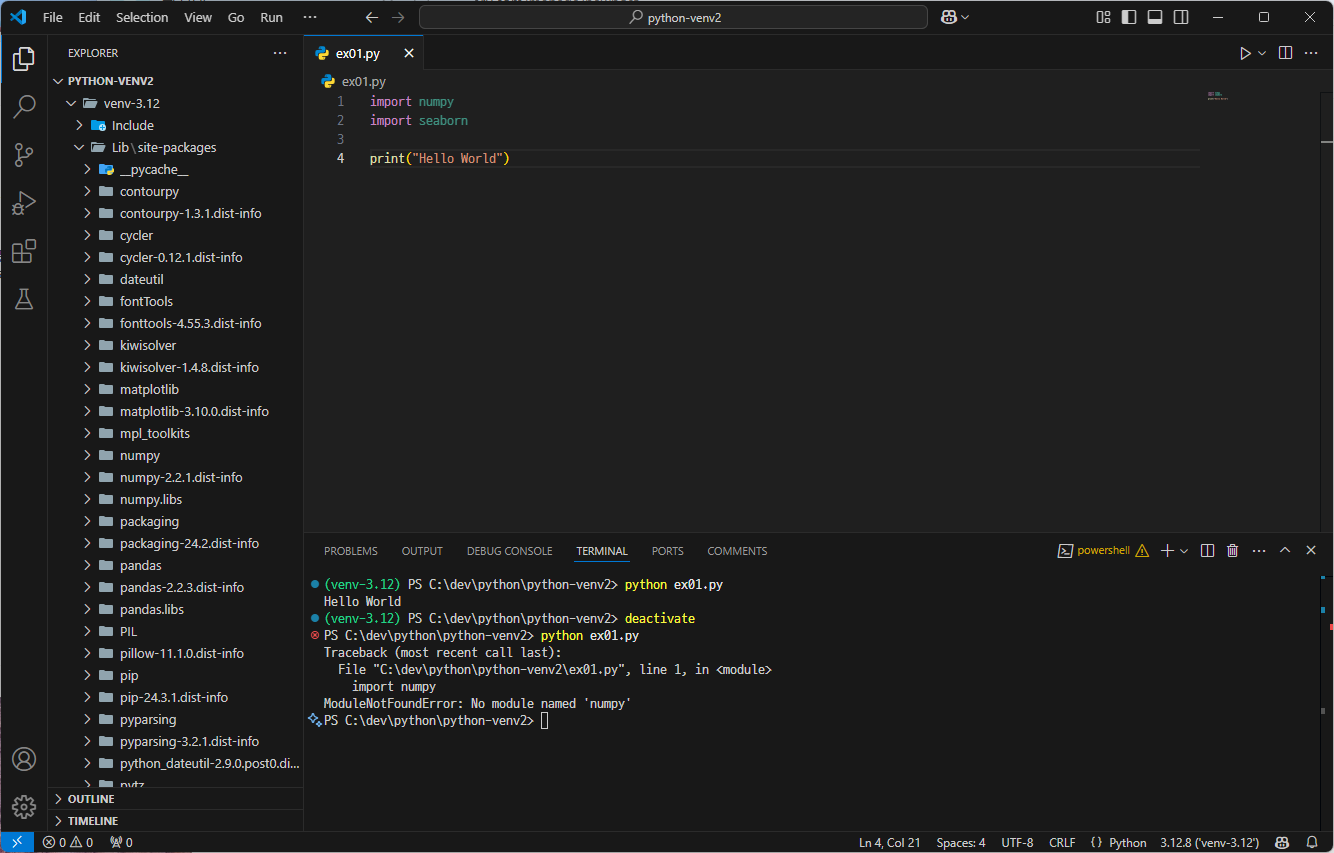Expand the numpy folder
This screenshot has height=853, width=1334.
[175, 455]
